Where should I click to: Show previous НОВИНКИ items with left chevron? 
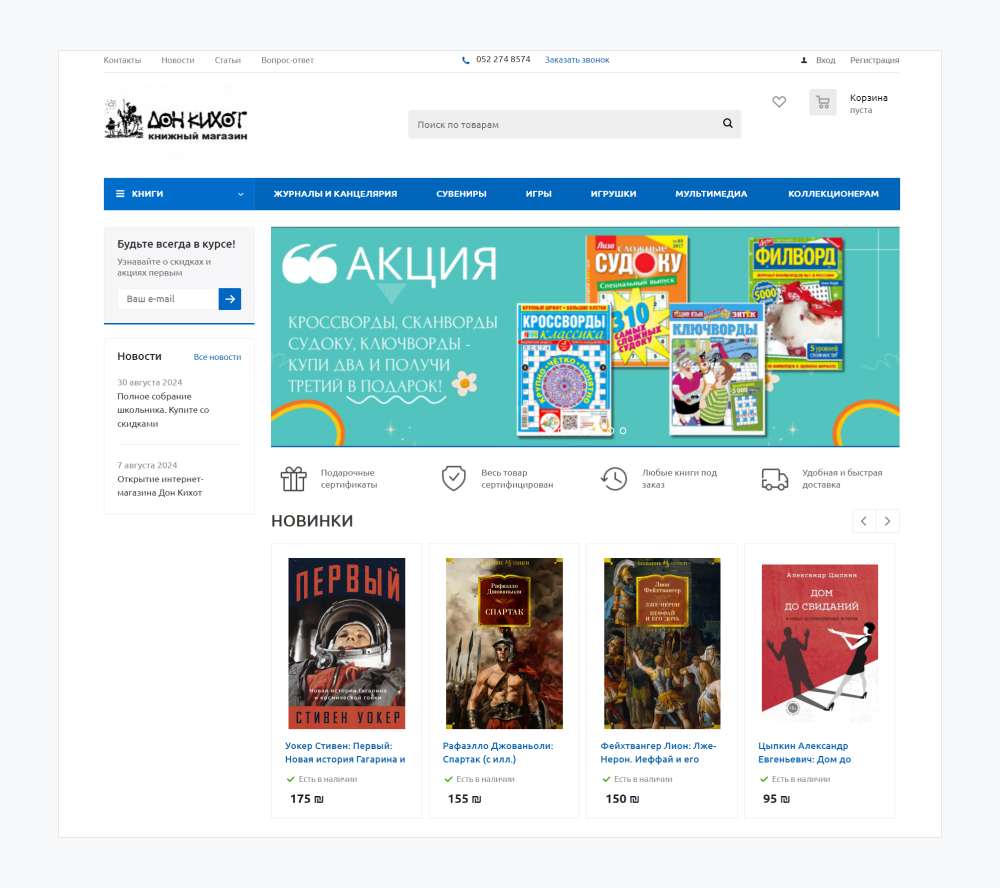tap(864, 521)
